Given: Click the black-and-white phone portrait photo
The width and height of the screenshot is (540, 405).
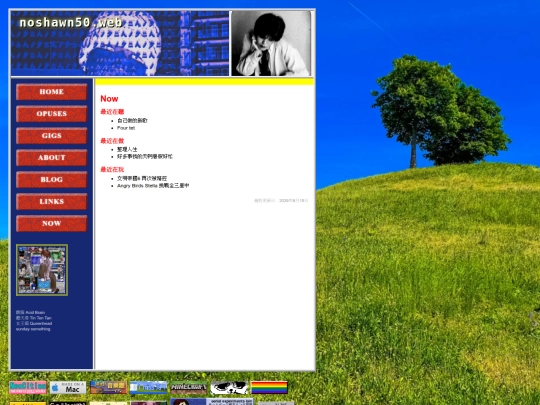Looking at the screenshot, I should coord(271,43).
